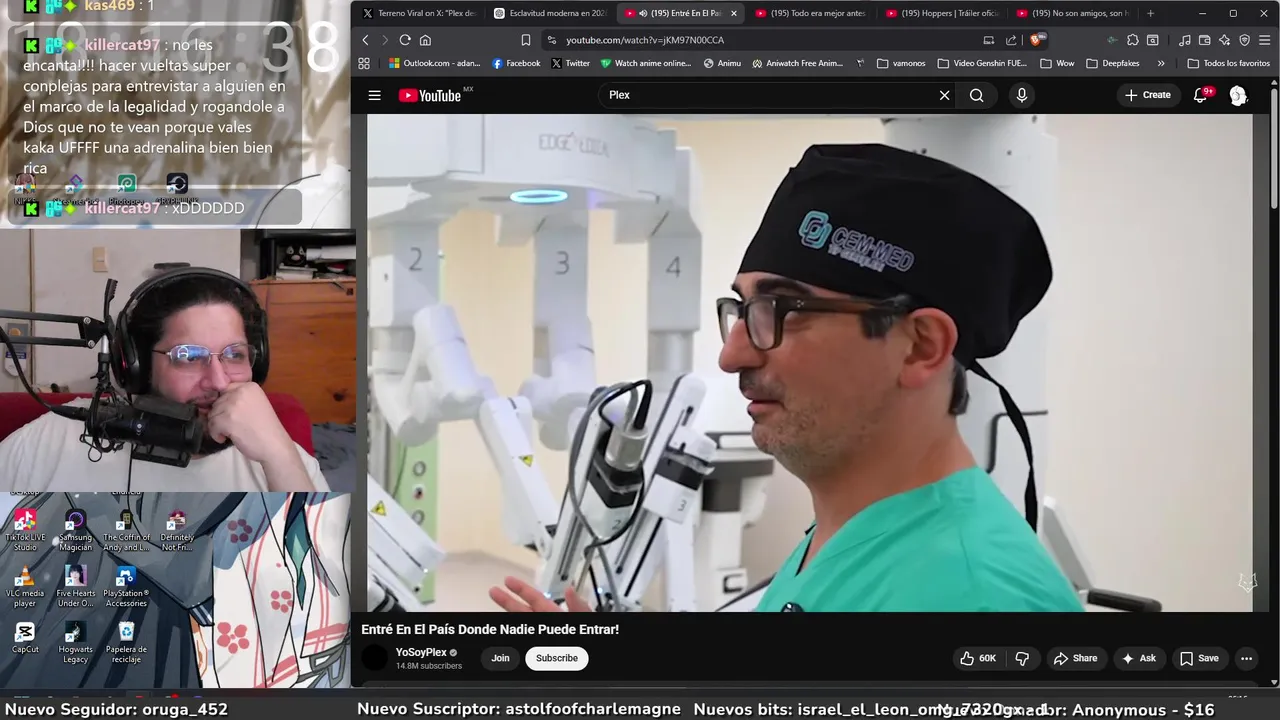Open Todos los favoritos folder
The width and height of the screenshot is (1280, 720).
click(x=1228, y=63)
